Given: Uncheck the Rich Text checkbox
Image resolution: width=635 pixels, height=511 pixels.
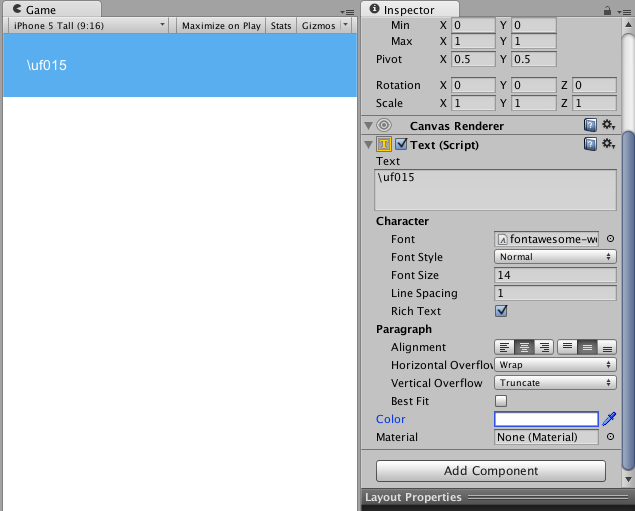Looking at the screenshot, I should pos(501,311).
